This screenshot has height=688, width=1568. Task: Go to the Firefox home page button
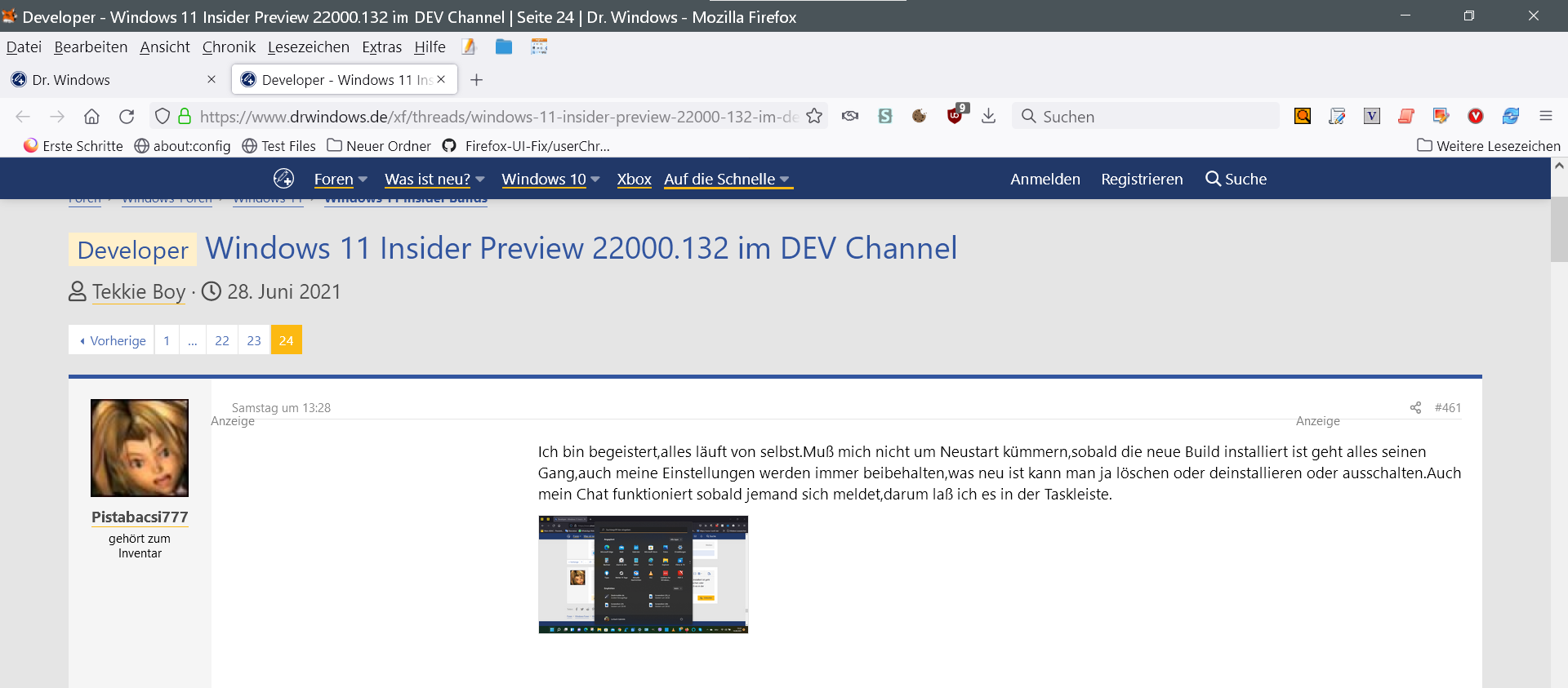(x=91, y=117)
